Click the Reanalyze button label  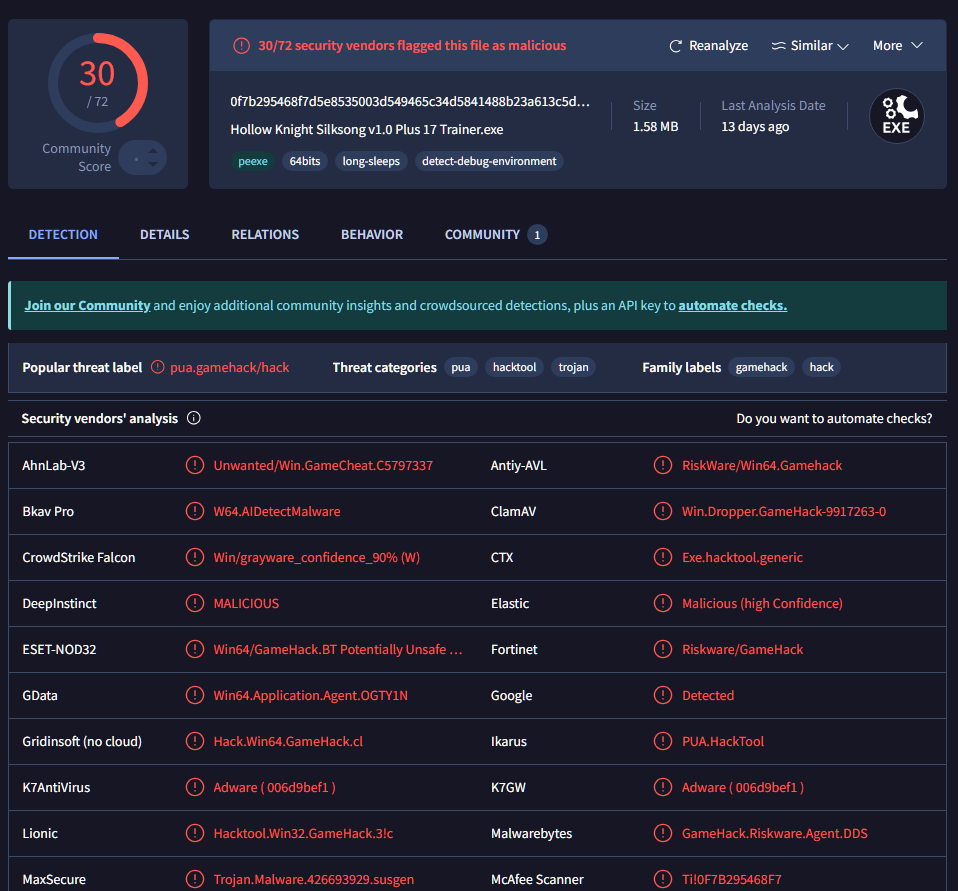tap(718, 46)
